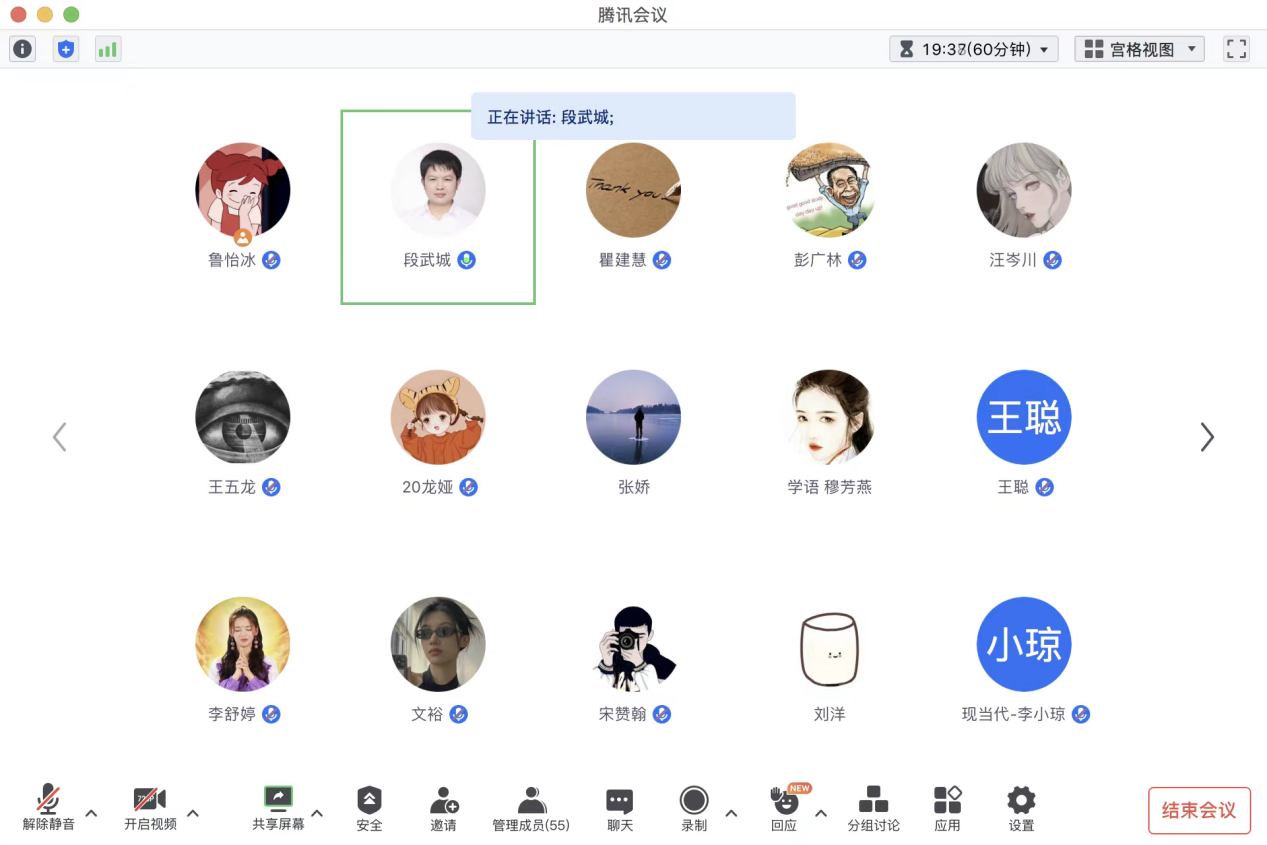The width and height of the screenshot is (1267, 845).
Task: Expand the 宫格视图 layout dropdown
Action: pyautogui.click(x=1139, y=48)
